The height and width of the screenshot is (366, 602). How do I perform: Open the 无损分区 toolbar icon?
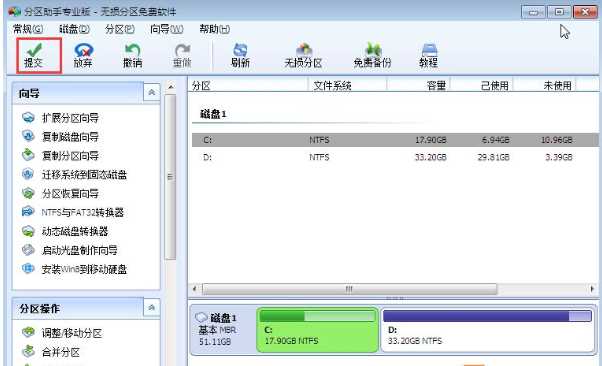[303, 50]
